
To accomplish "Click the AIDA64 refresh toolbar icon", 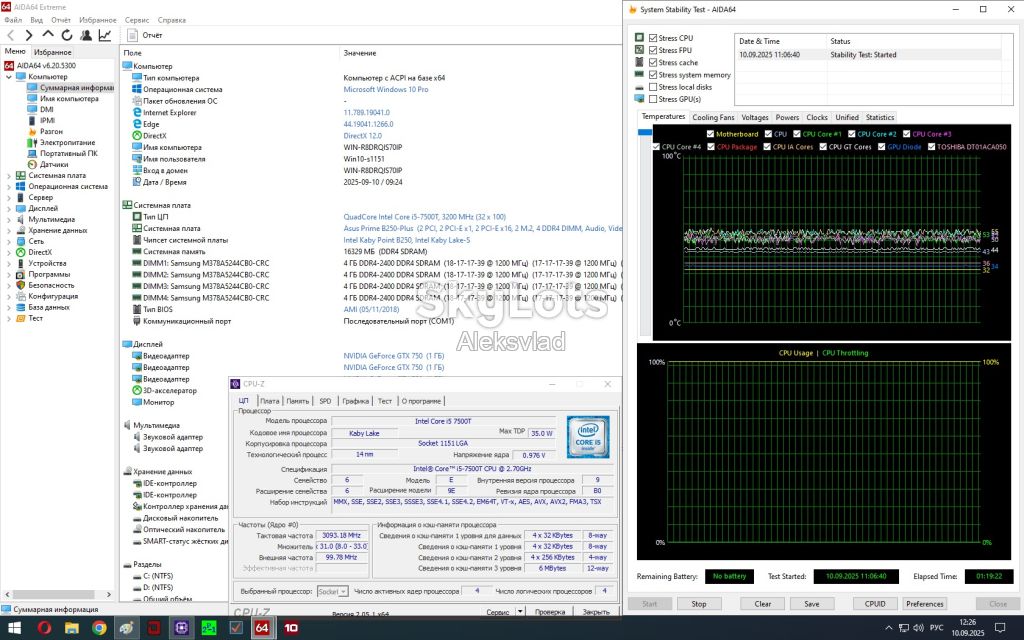I will (x=67, y=35).
